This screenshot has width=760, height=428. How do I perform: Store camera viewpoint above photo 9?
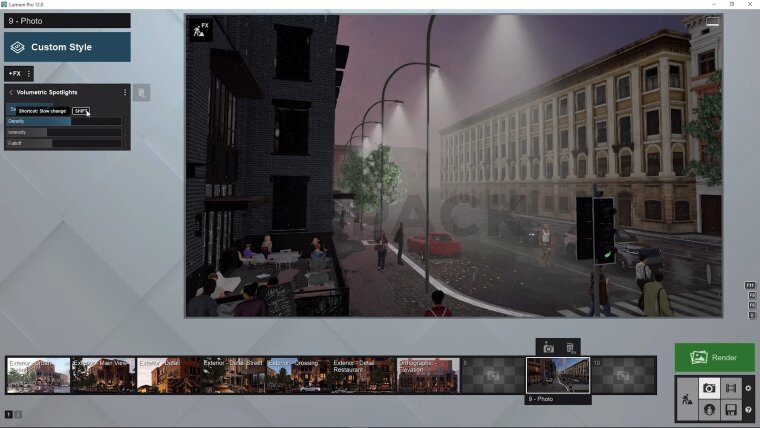pyautogui.click(x=548, y=346)
